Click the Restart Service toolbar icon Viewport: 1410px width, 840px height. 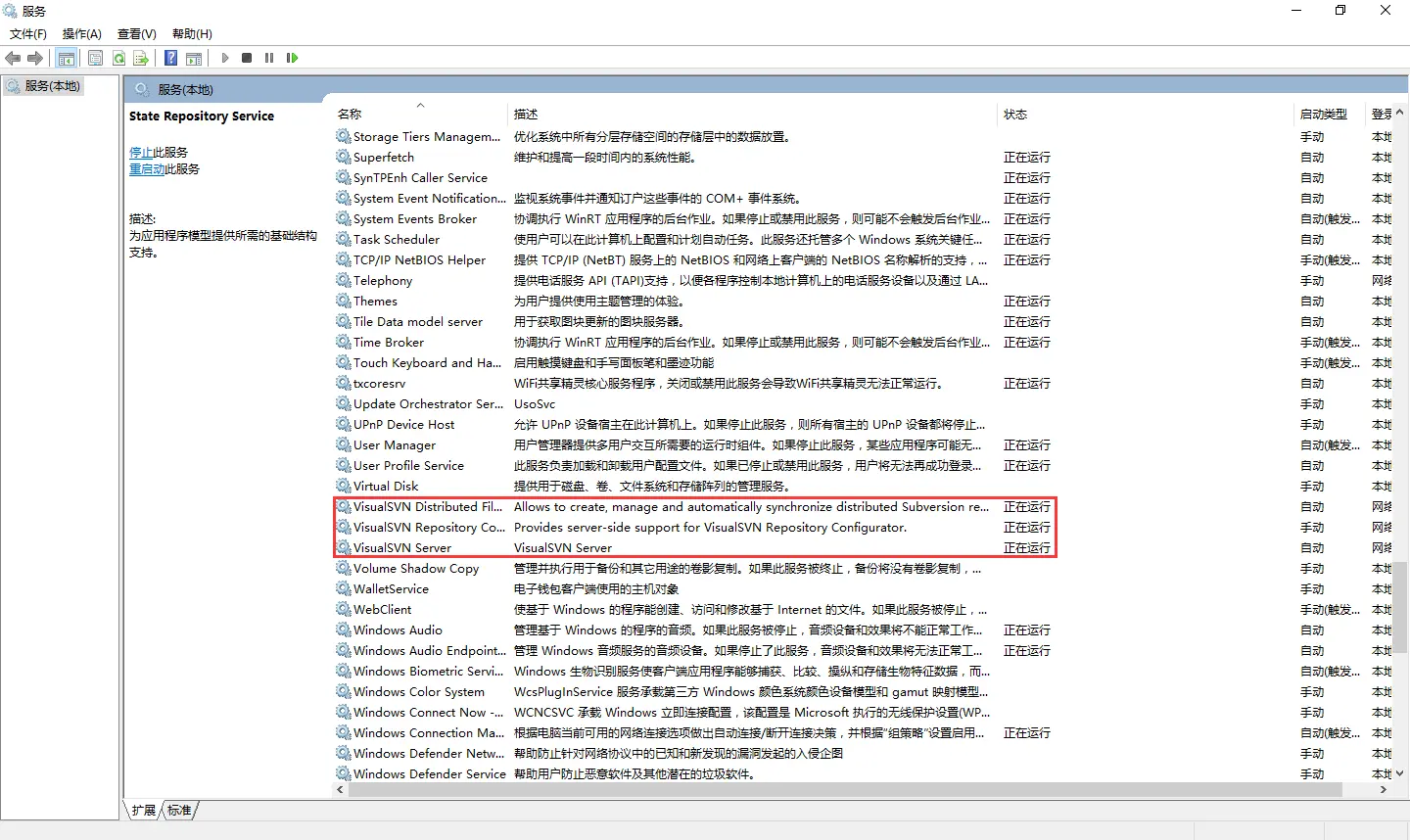pyautogui.click(x=292, y=58)
